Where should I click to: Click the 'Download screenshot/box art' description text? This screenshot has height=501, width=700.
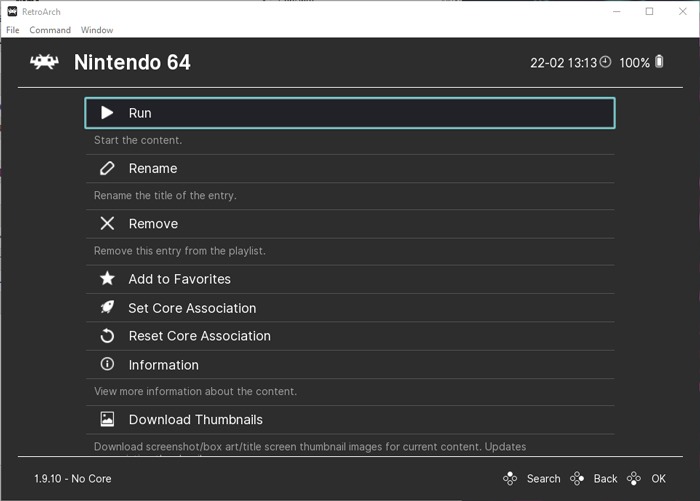pyautogui.click(x=310, y=447)
